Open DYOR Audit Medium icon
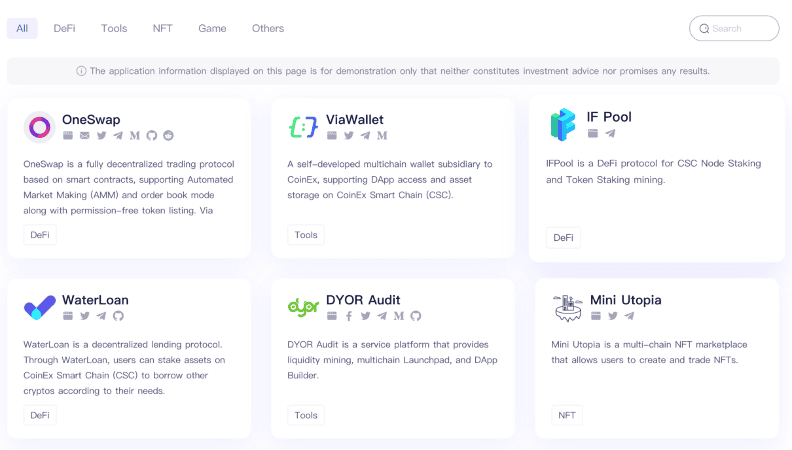This screenshot has height=450, width=792. pyautogui.click(x=399, y=316)
